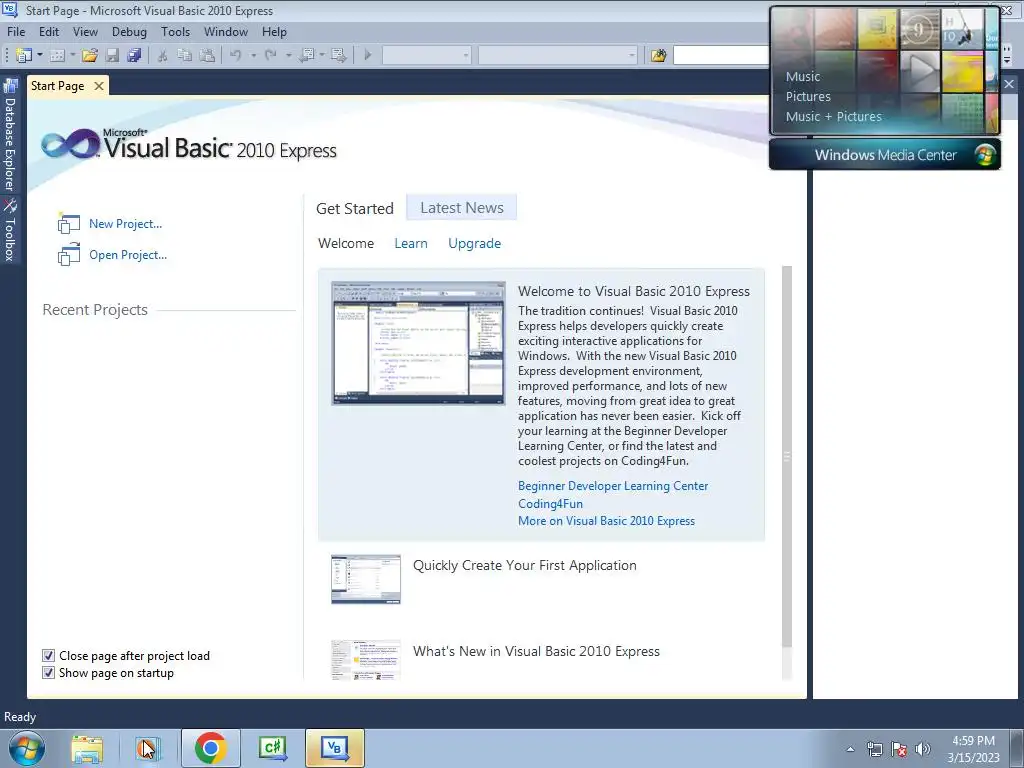Click the Quickly Create Your First Application thumbnail
Image resolution: width=1024 pixels, height=768 pixels.
366,579
